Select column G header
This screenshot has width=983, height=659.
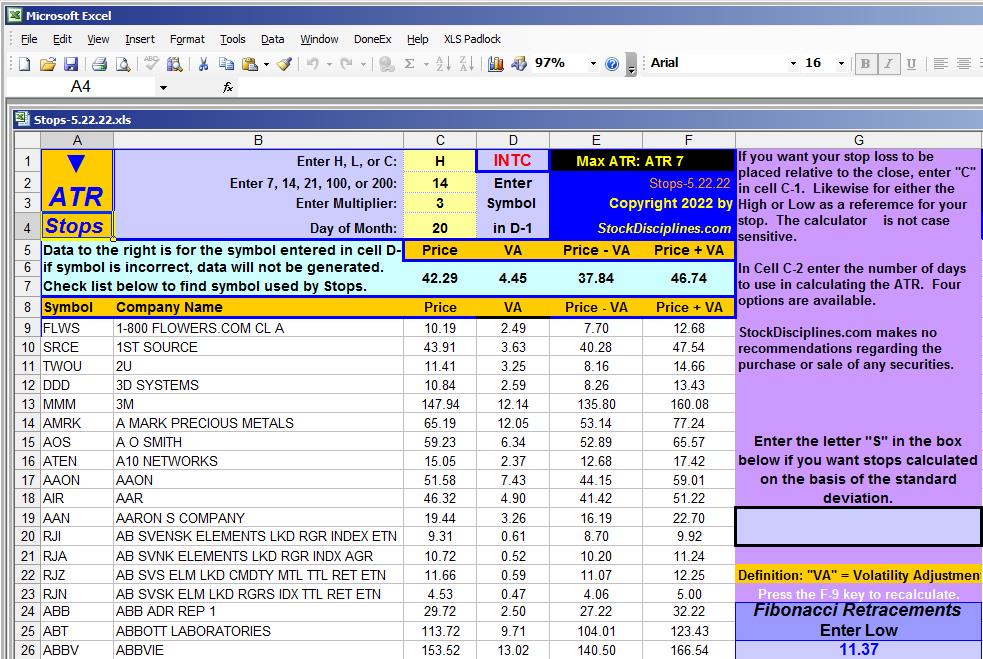click(858, 140)
